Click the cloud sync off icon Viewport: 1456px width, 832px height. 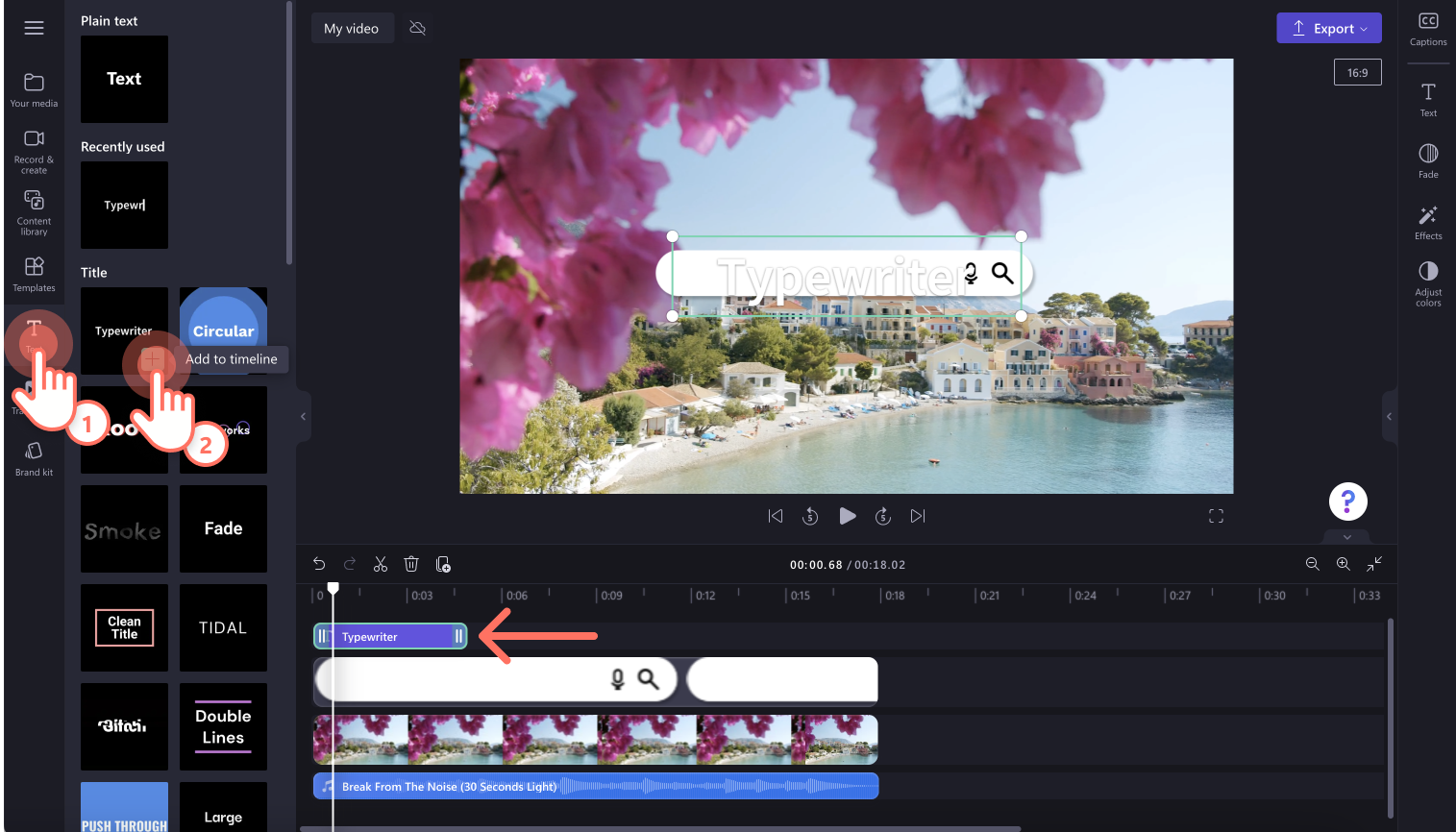[417, 28]
